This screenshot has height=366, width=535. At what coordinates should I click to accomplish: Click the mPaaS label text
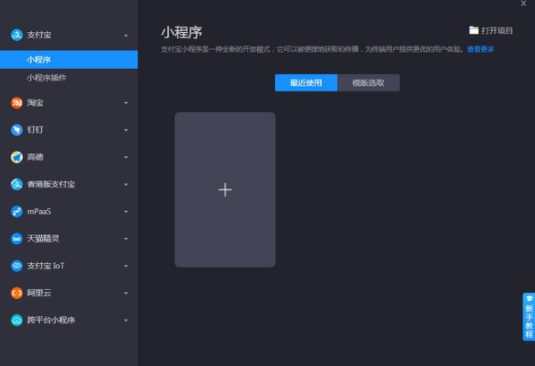[39, 211]
